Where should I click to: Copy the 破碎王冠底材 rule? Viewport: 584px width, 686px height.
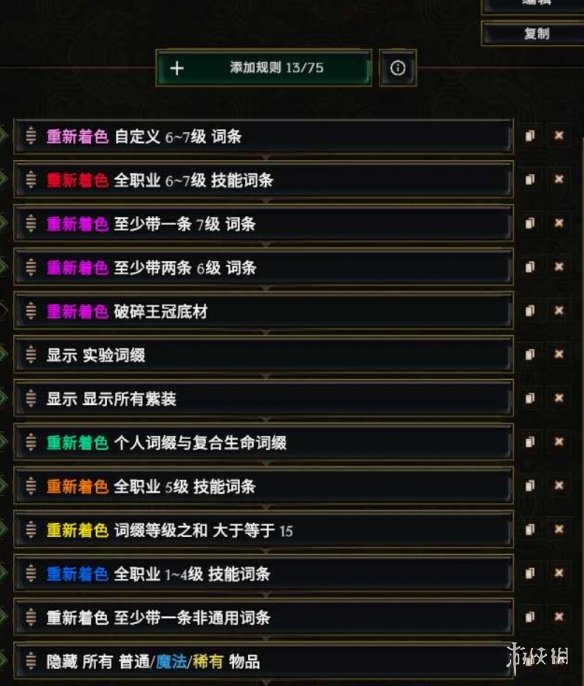[x=530, y=311]
